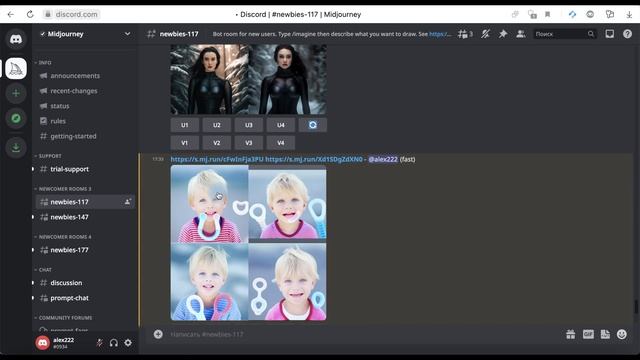Open user settings gear icon

click(x=128, y=343)
